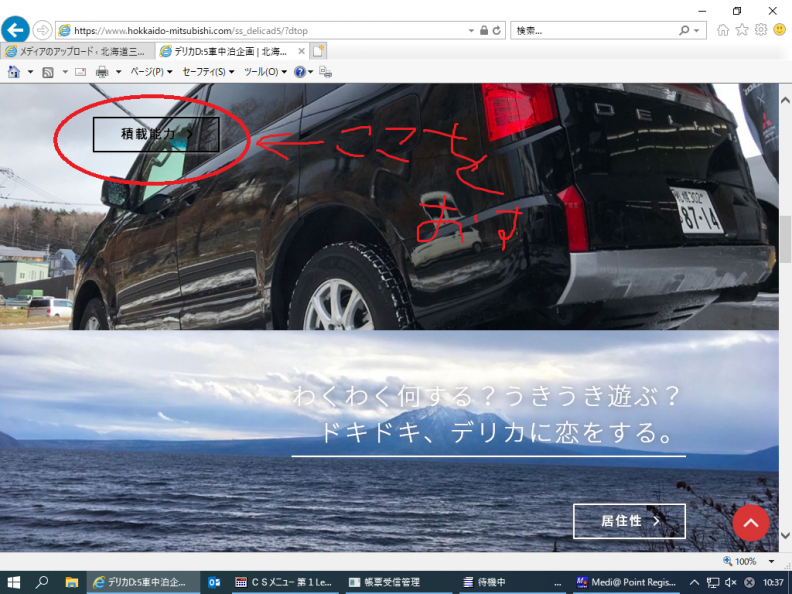Open Medi@ Point Regis taskbar window
Image resolution: width=792 pixels, height=594 pixels.
click(x=627, y=582)
